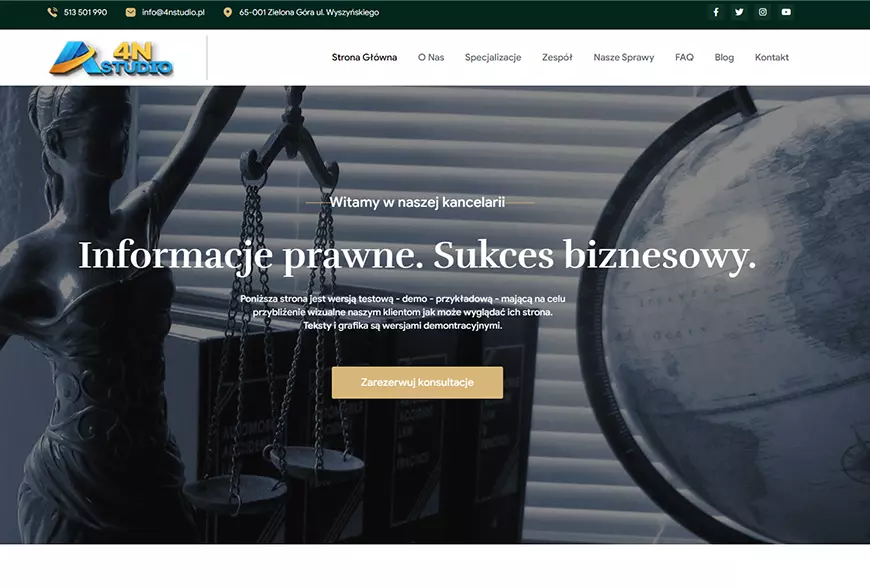Open the Blog menu item
The height and width of the screenshot is (588, 870).
724,57
